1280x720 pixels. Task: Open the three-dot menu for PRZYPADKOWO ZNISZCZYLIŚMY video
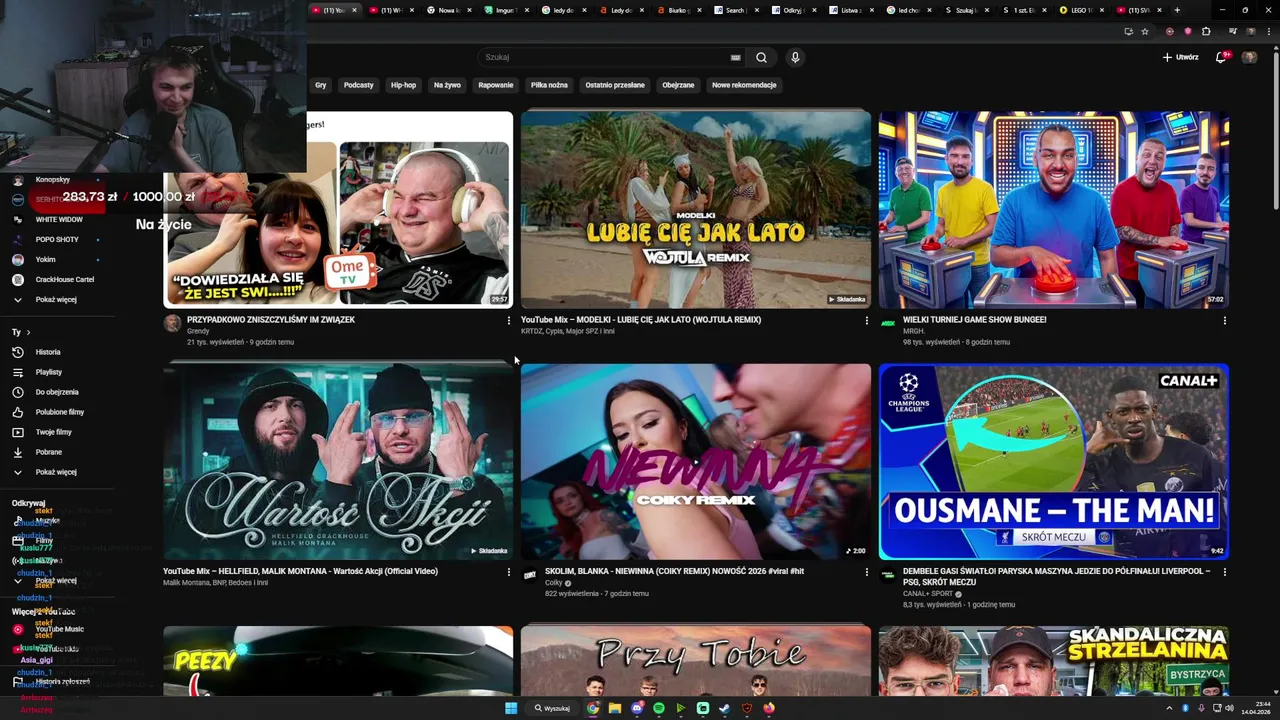(508, 320)
